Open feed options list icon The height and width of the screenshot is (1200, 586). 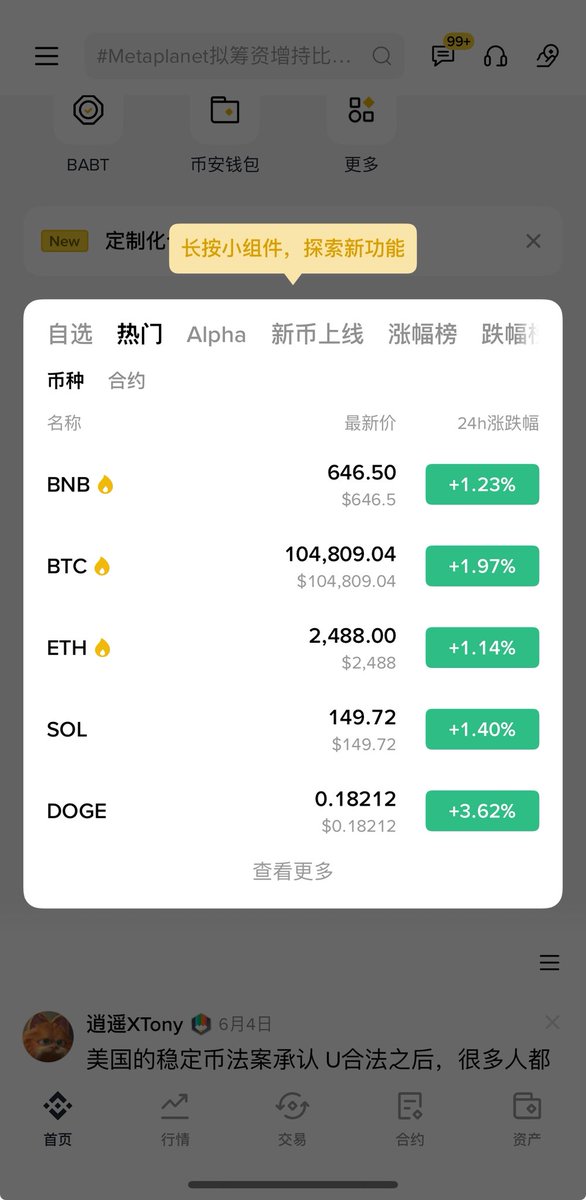549,963
